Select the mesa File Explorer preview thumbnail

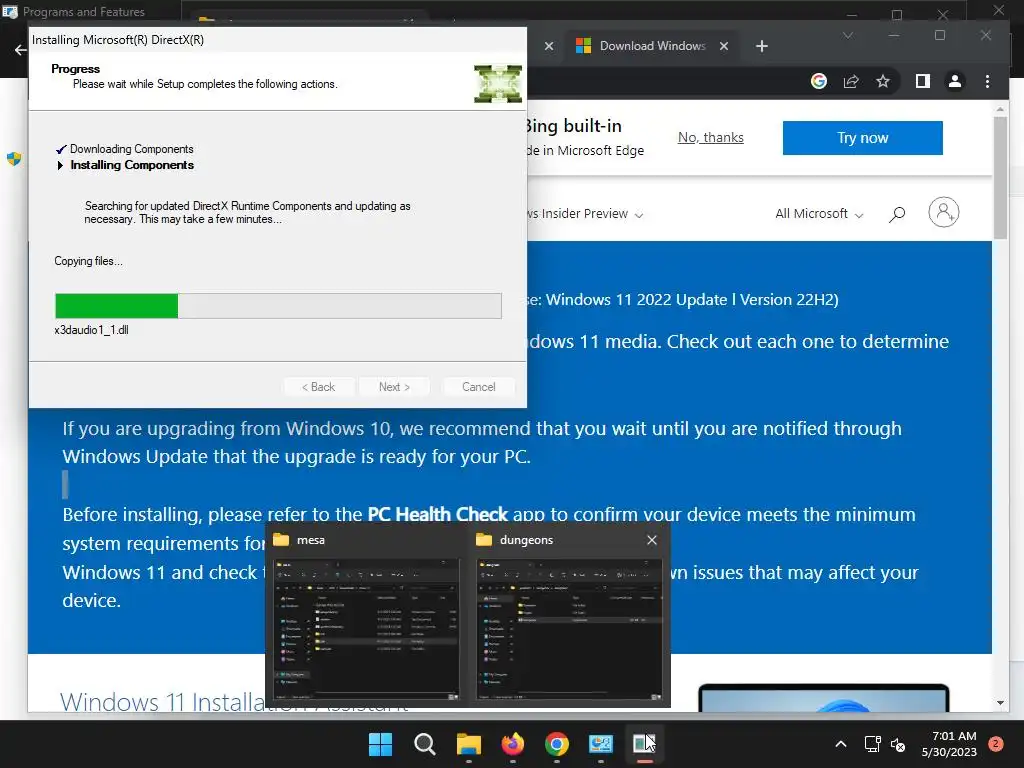coord(366,630)
